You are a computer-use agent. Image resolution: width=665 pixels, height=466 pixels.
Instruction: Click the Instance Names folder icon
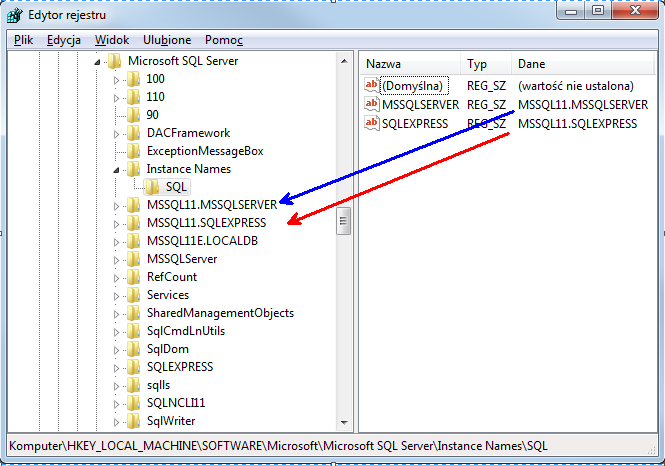click(x=134, y=169)
